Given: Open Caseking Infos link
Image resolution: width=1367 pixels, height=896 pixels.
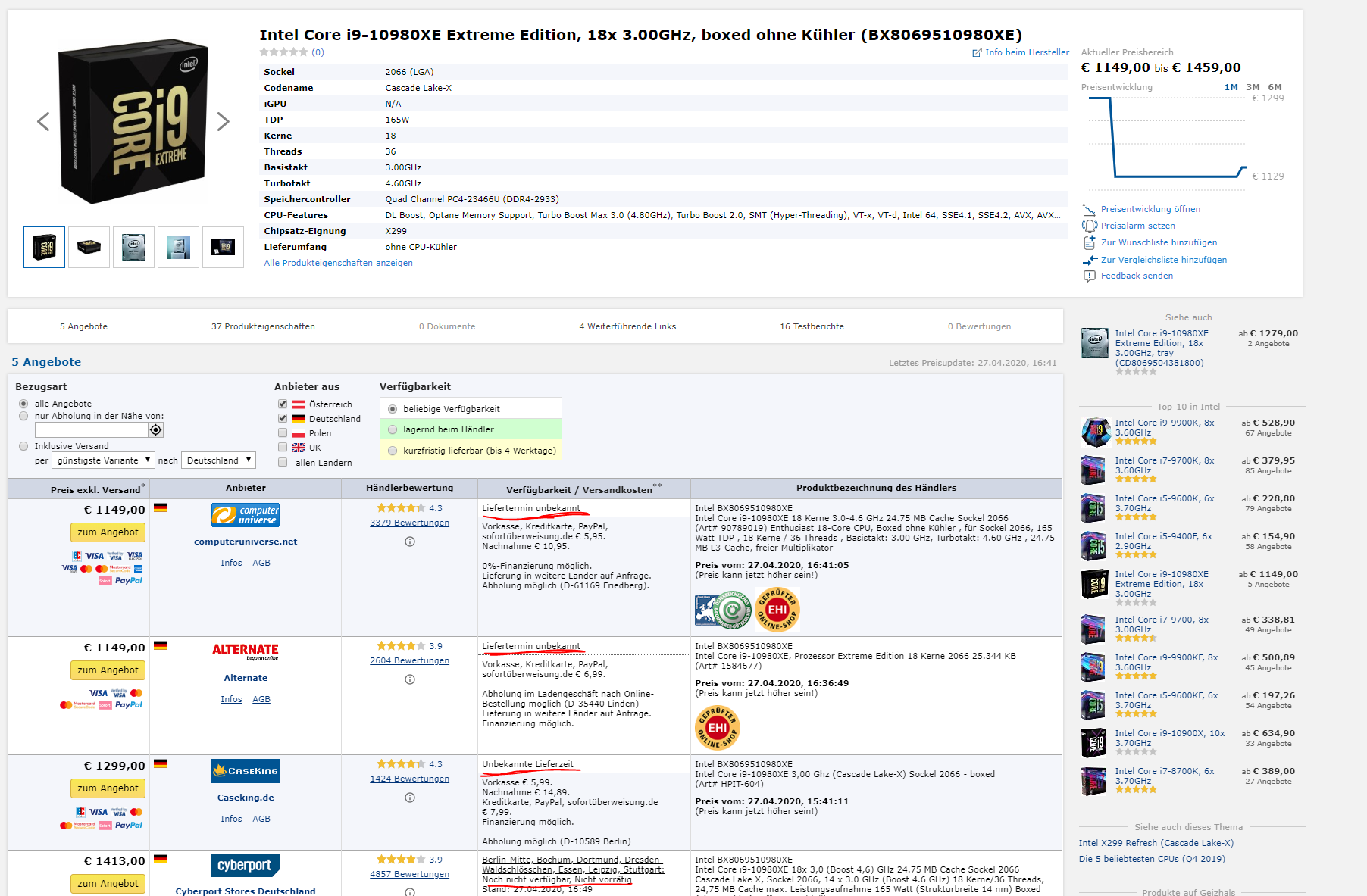Looking at the screenshot, I should (231, 819).
